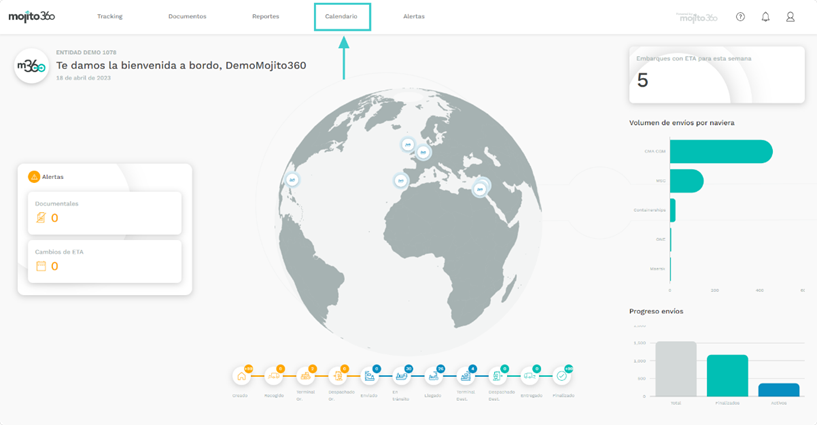This screenshot has height=425, width=817.
Task: Select the Finalizado checkmark status icon
Action: click(562, 376)
